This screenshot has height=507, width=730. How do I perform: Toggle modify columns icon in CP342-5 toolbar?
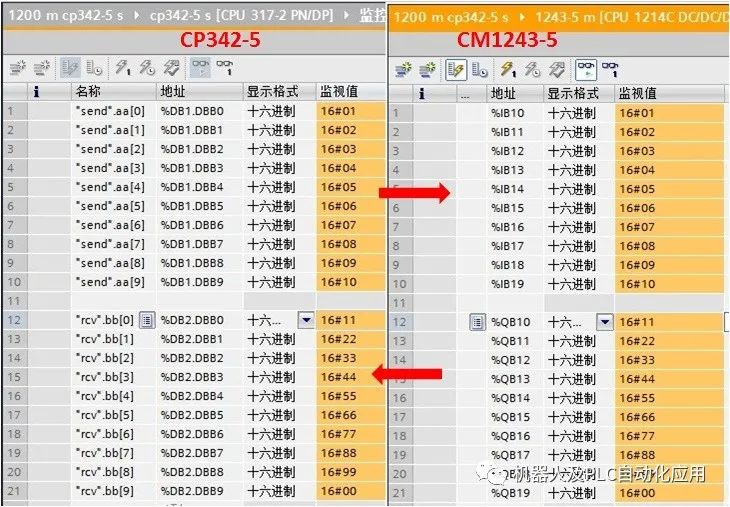[x=71, y=68]
